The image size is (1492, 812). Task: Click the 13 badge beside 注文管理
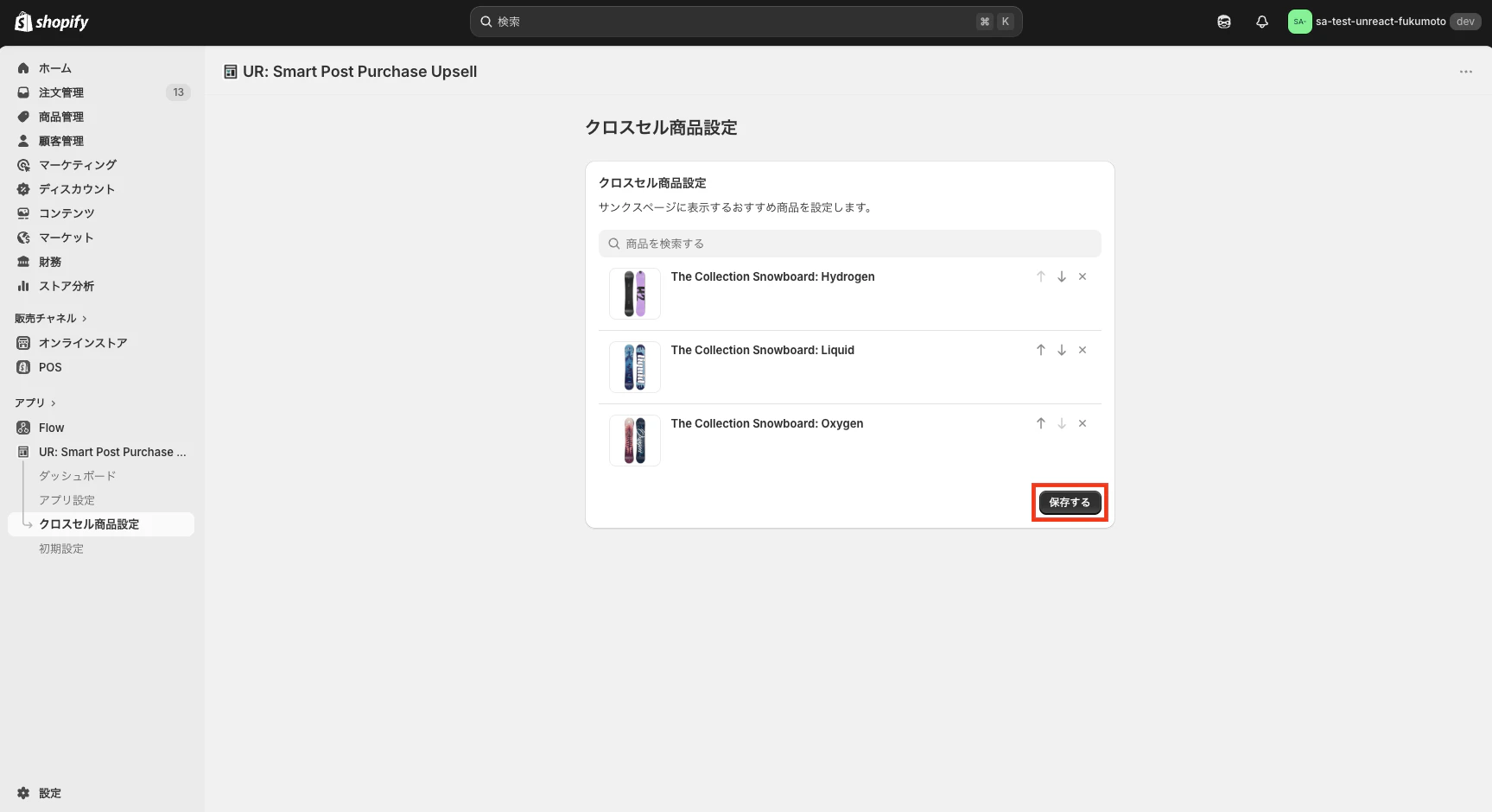(178, 92)
